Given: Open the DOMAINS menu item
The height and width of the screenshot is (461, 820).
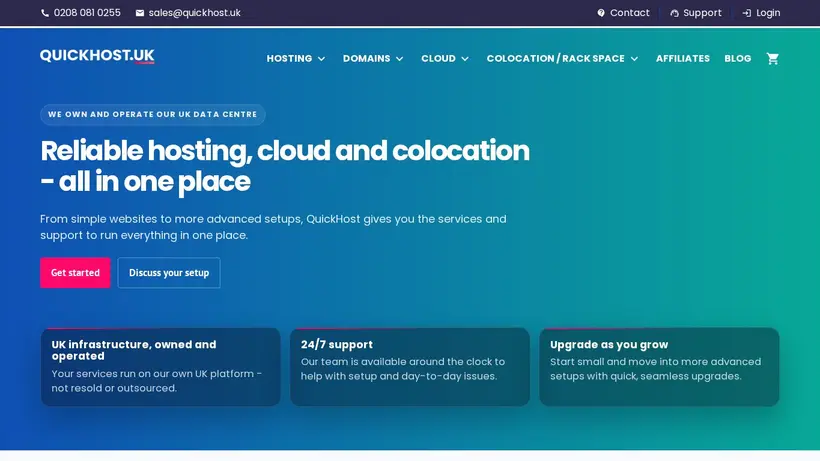Looking at the screenshot, I should (x=367, y=59).
